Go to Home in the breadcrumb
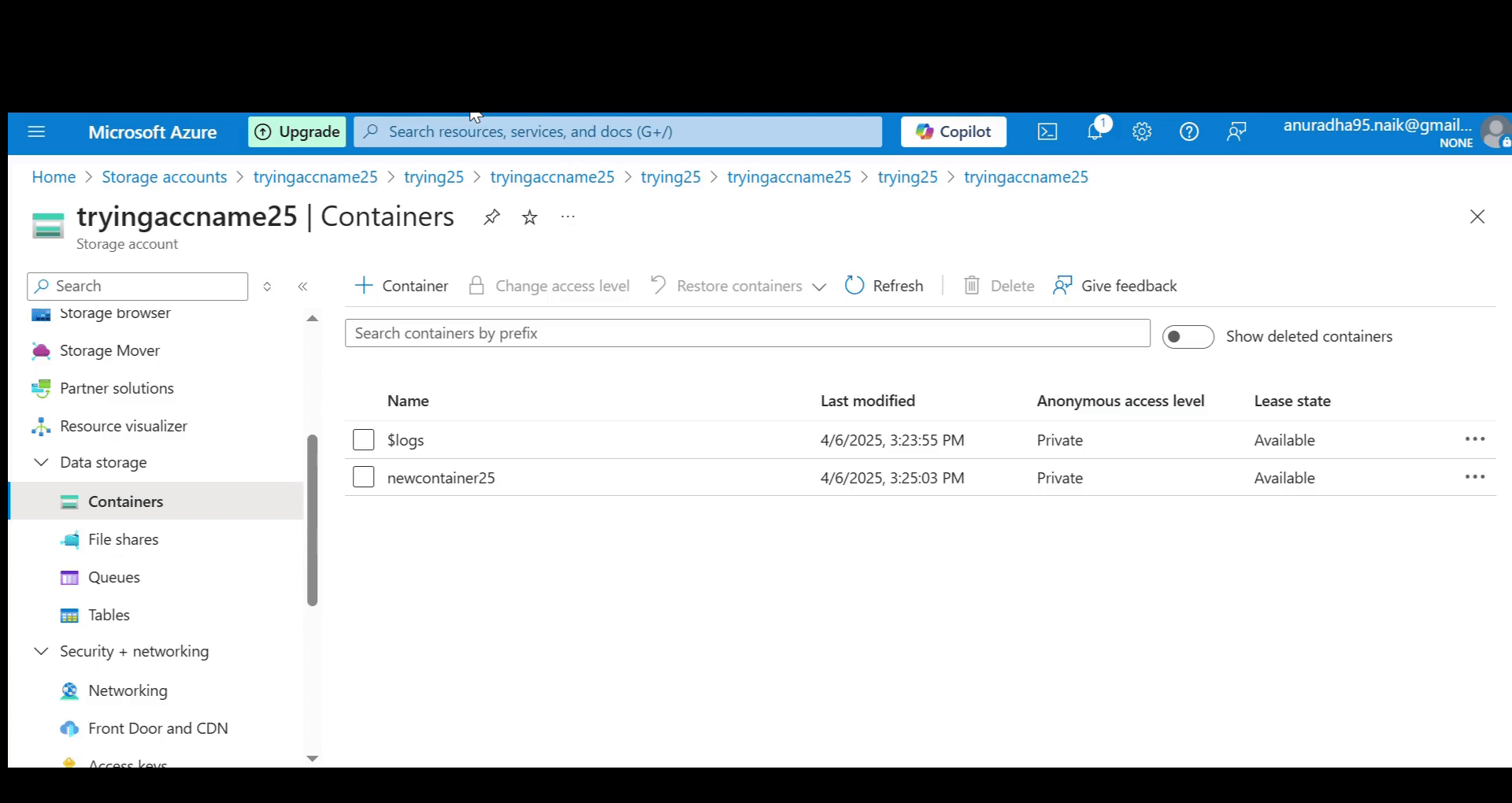The width and height of the screenshot is (1512, 803). (54, 177)
